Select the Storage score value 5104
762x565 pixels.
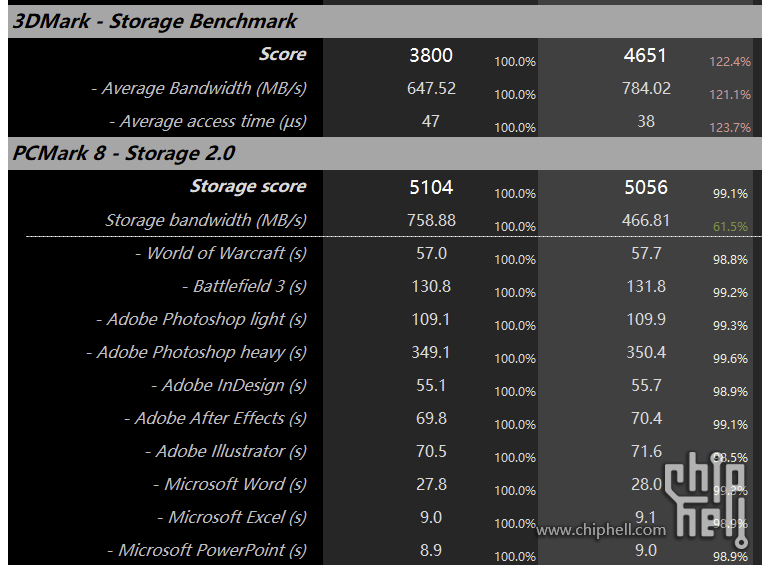(x=431, y=187)
